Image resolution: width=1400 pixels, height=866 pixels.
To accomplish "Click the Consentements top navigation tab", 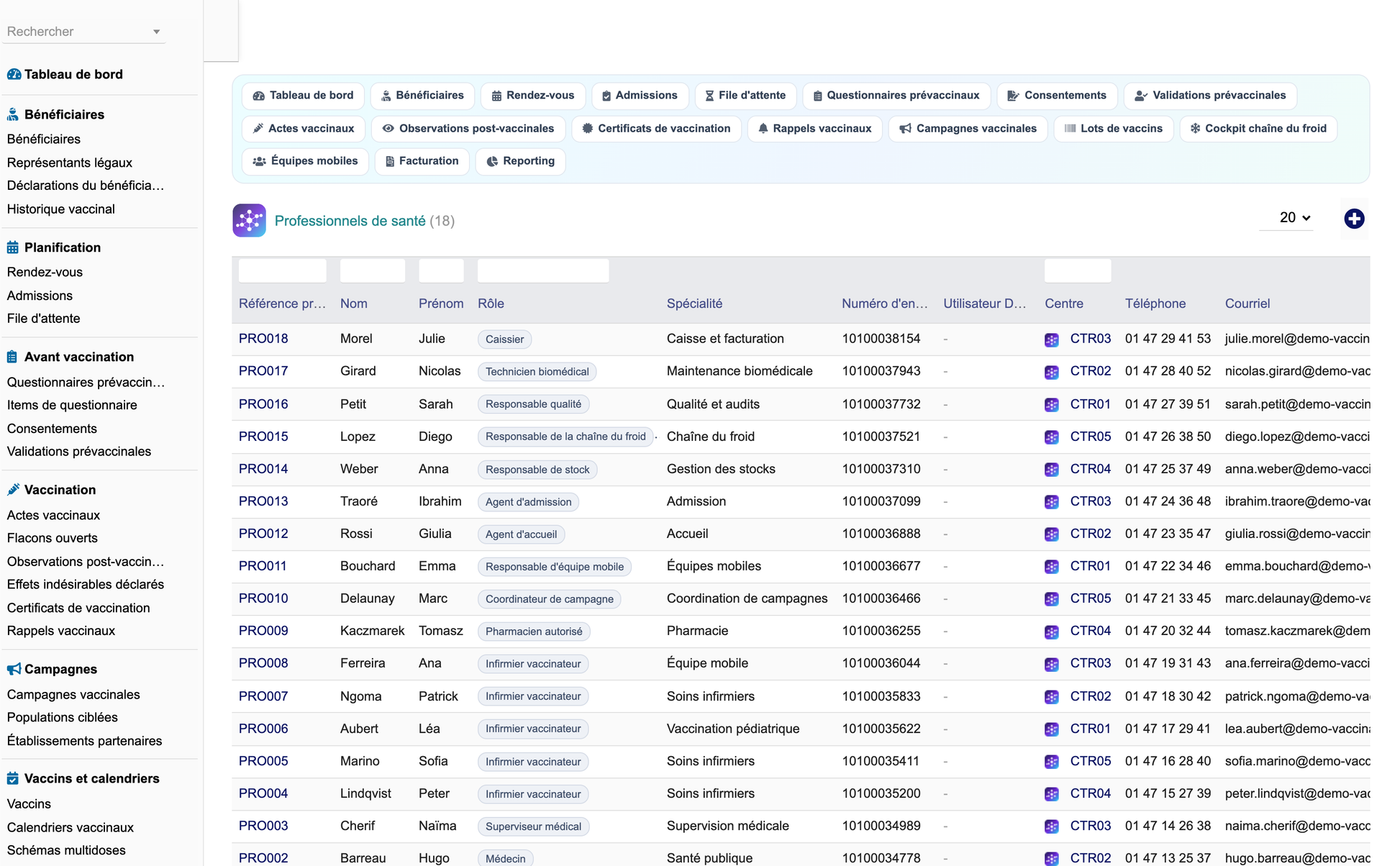I will click(1057, 96).
